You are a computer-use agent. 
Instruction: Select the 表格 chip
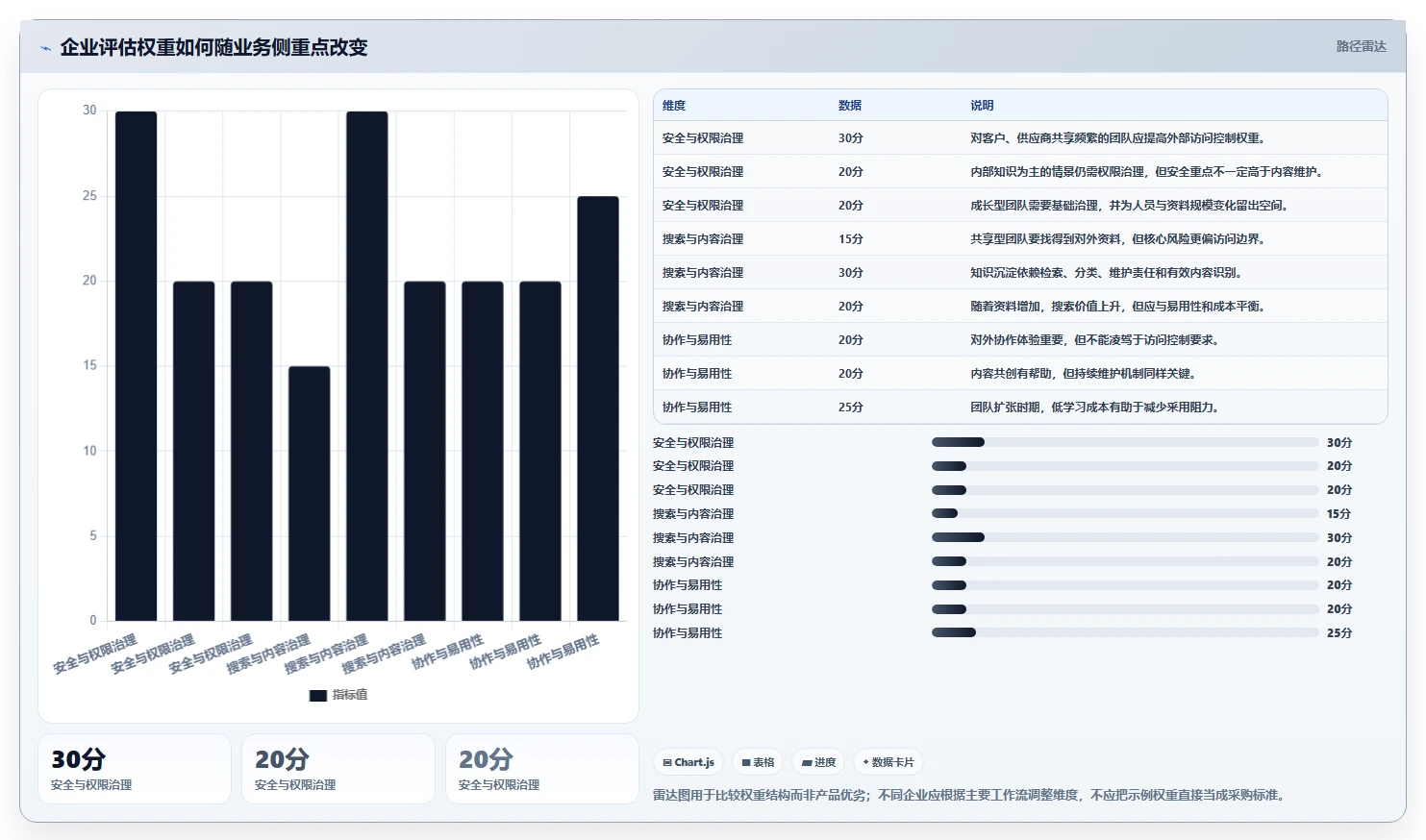point(758,762)
